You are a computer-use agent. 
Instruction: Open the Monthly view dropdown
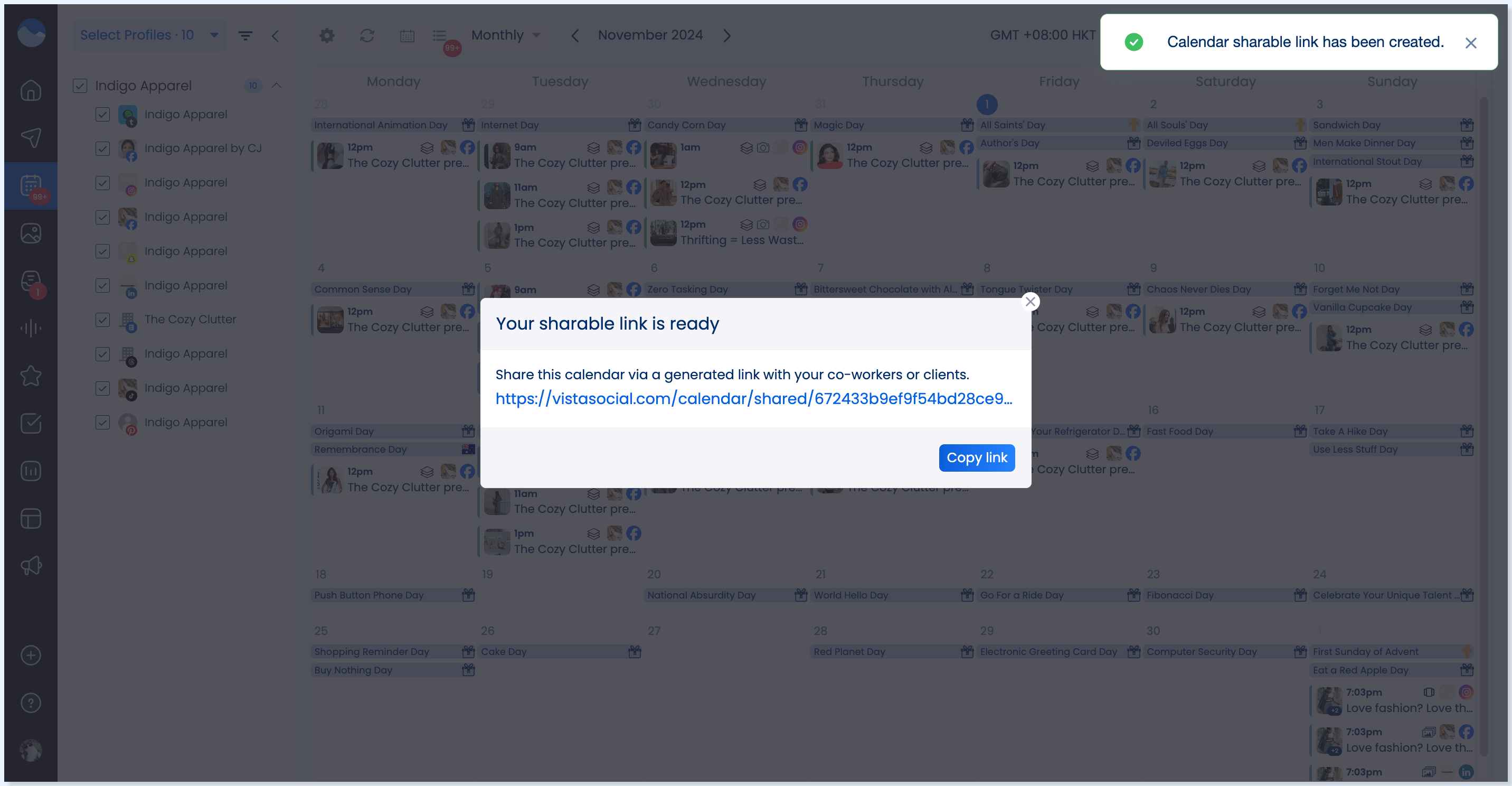[506, 35]
